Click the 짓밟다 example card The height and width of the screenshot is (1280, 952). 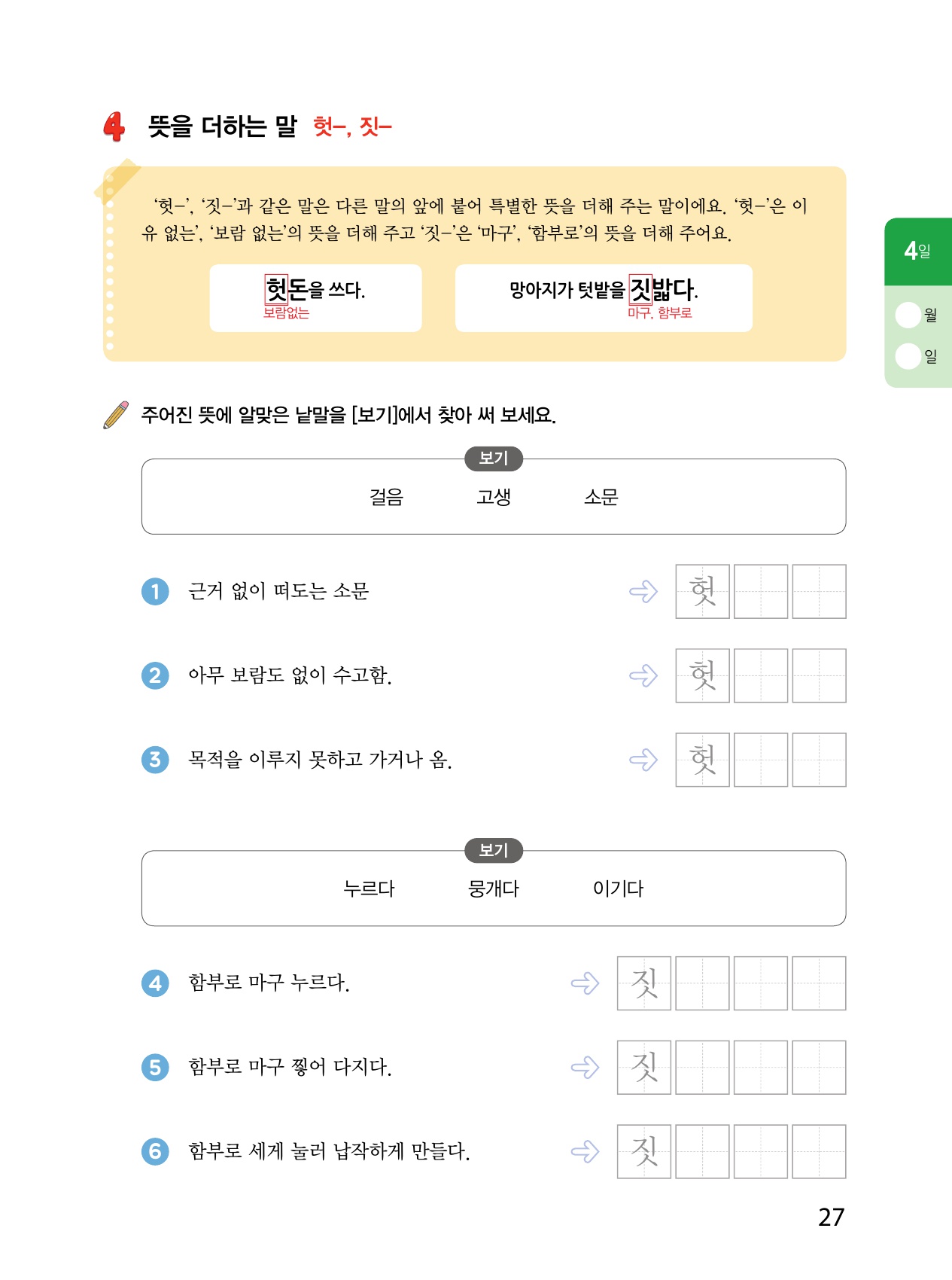click(x=604, y=297)
